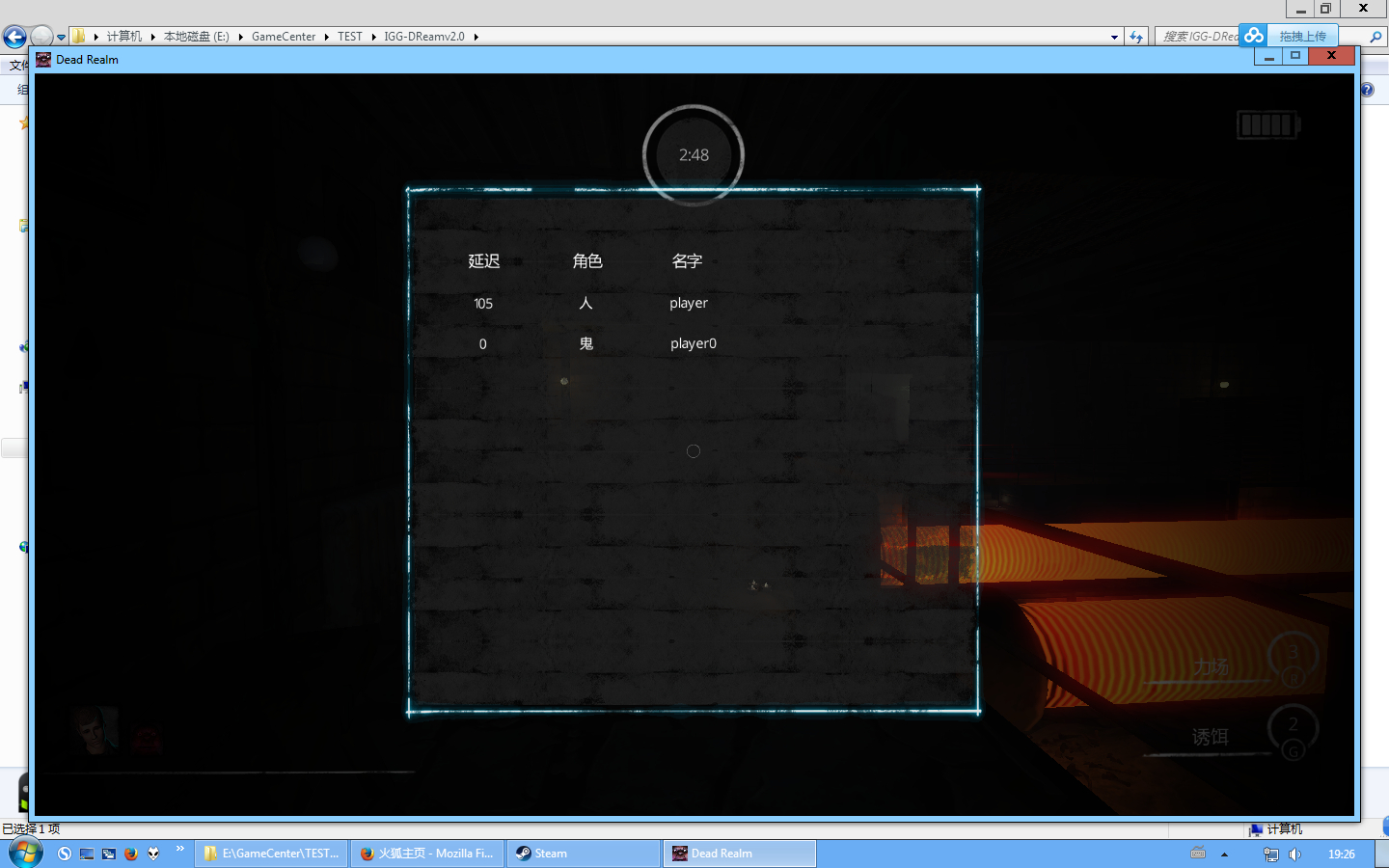Click the 诱饵 ability circle icon with G key
The image size is (1389, 868).
(x=1293, y=731)
